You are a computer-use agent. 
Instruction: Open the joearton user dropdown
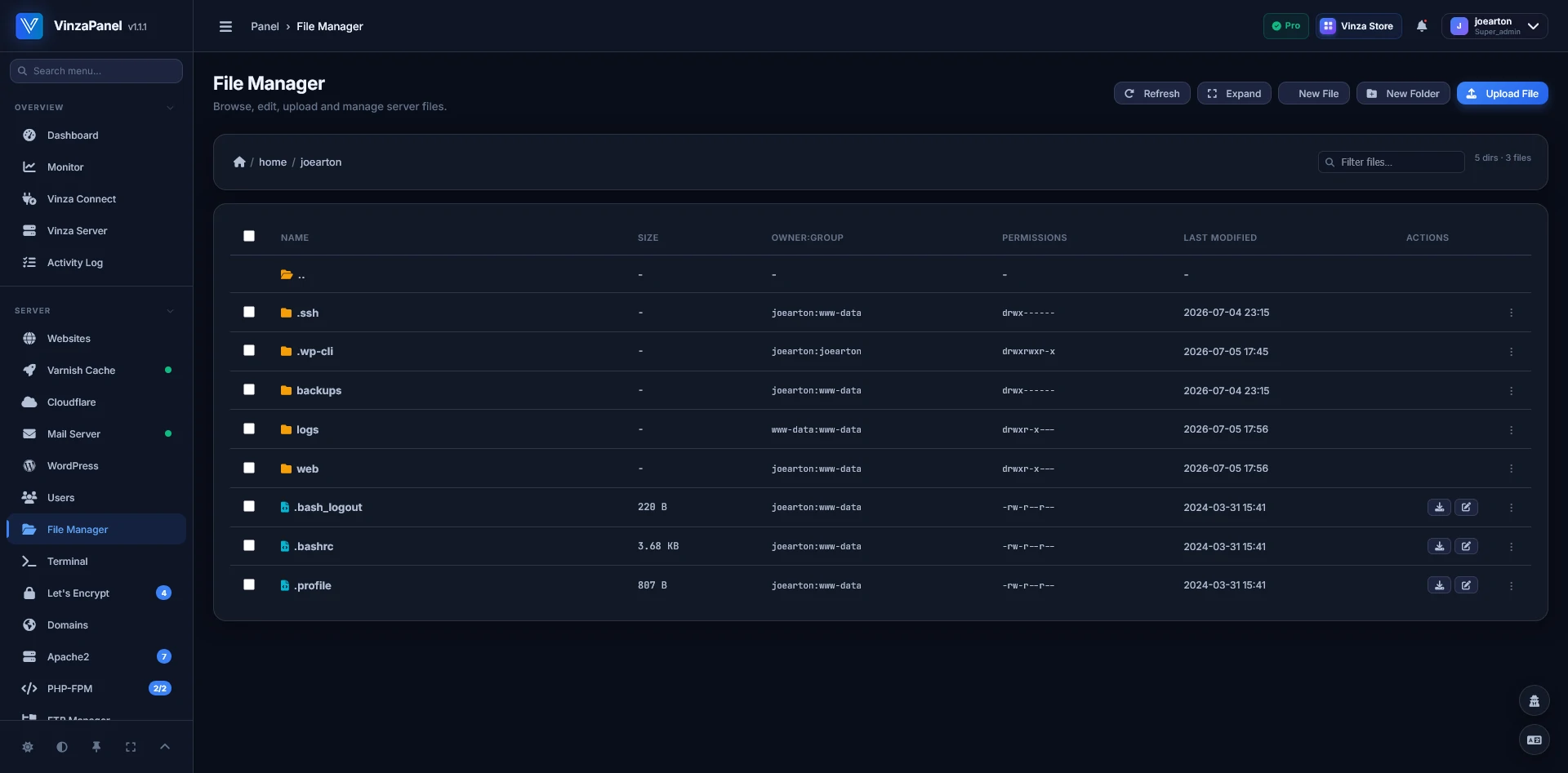point(1494,26)
